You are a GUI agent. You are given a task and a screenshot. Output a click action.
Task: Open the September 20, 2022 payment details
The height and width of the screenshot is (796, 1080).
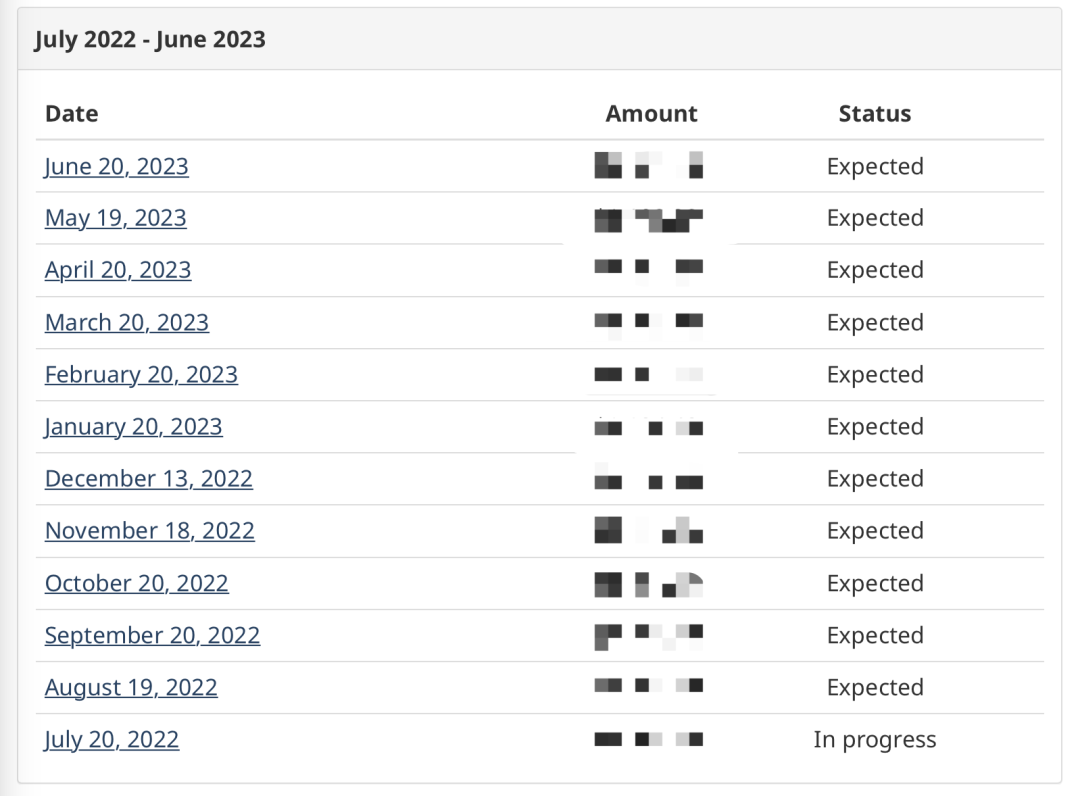[152, 635]
